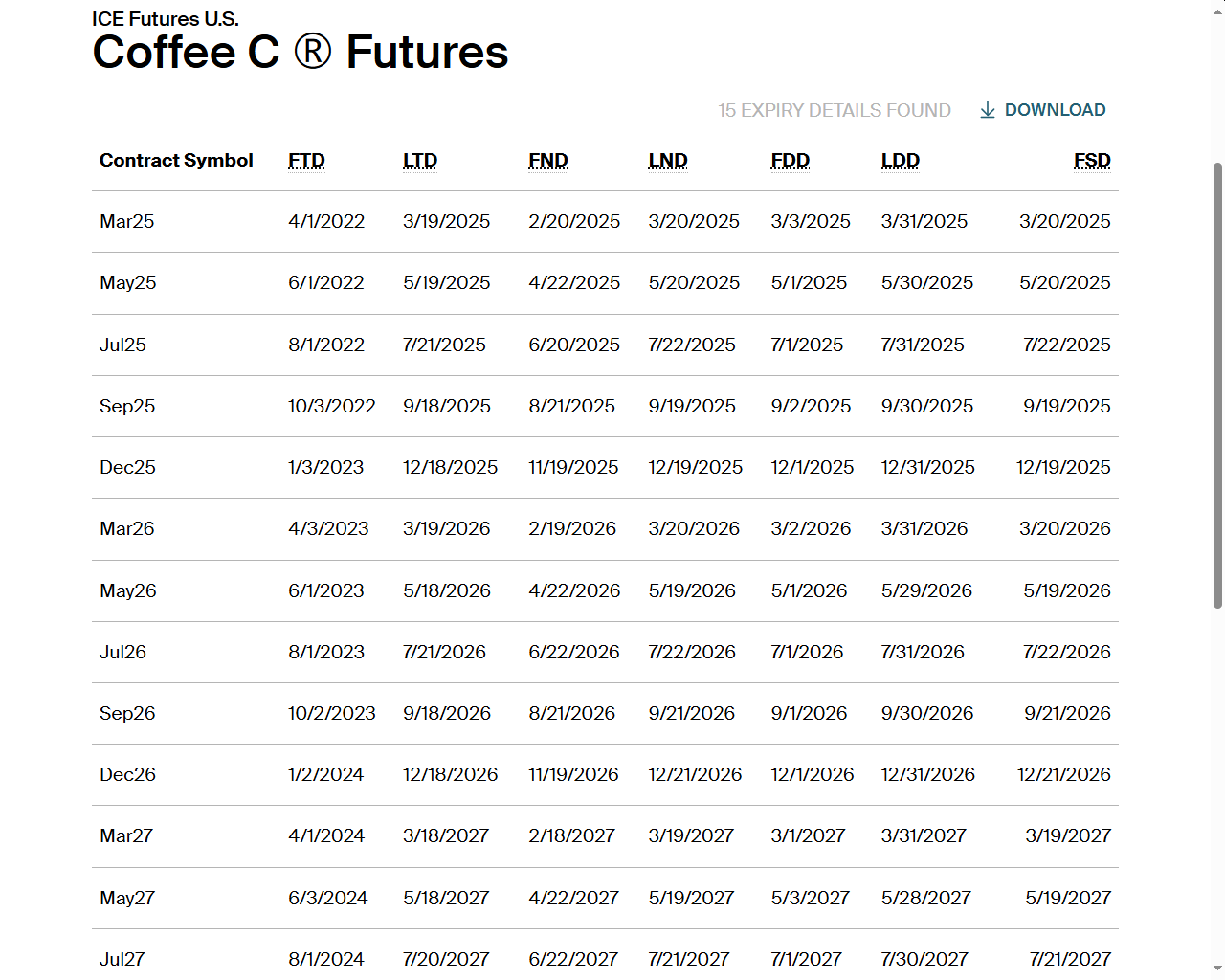
Task: Click Jul25 FTD value 8/1/2022
Action: pos(326,345)
